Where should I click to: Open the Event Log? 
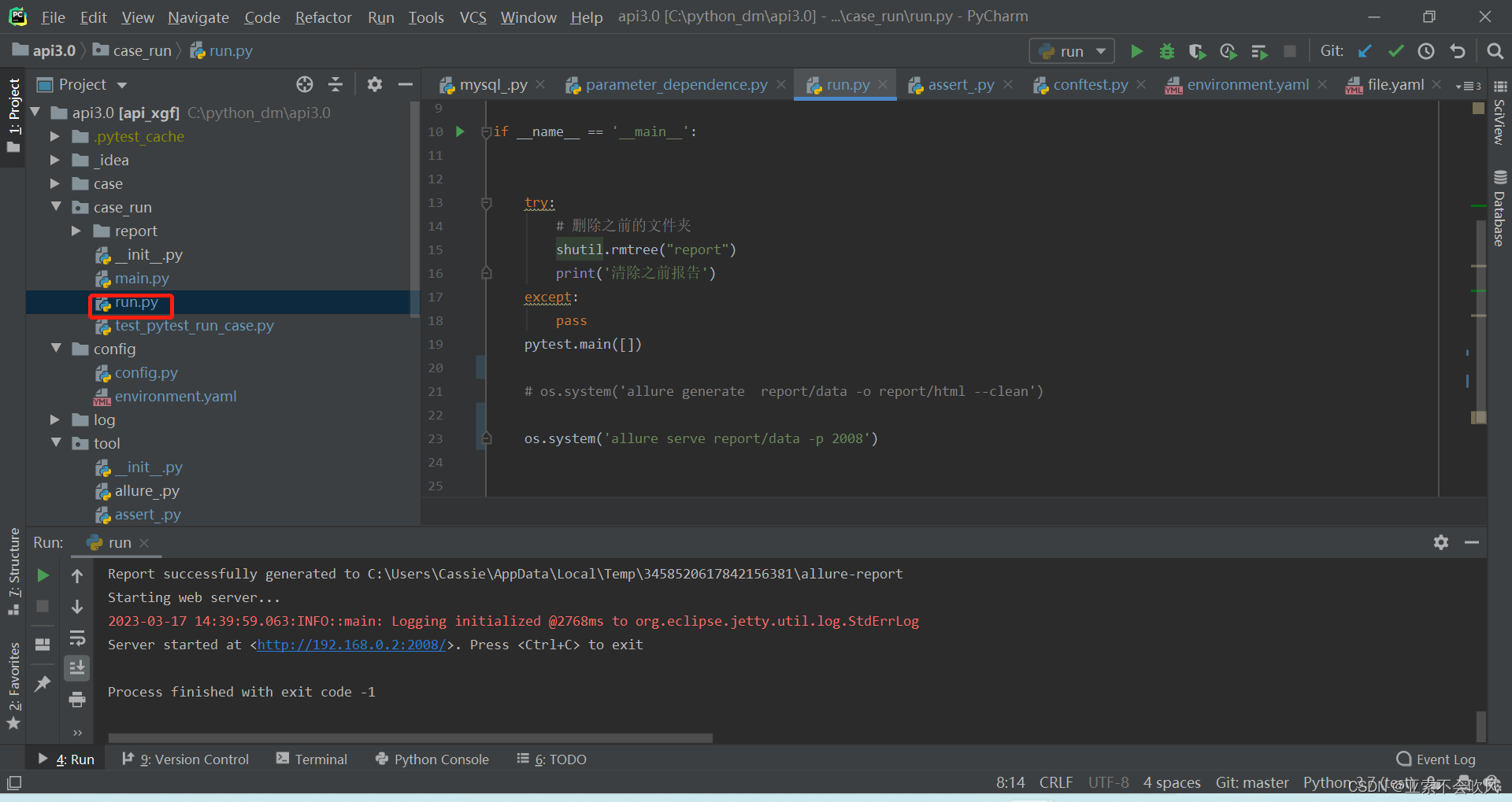coord(1436,759)
